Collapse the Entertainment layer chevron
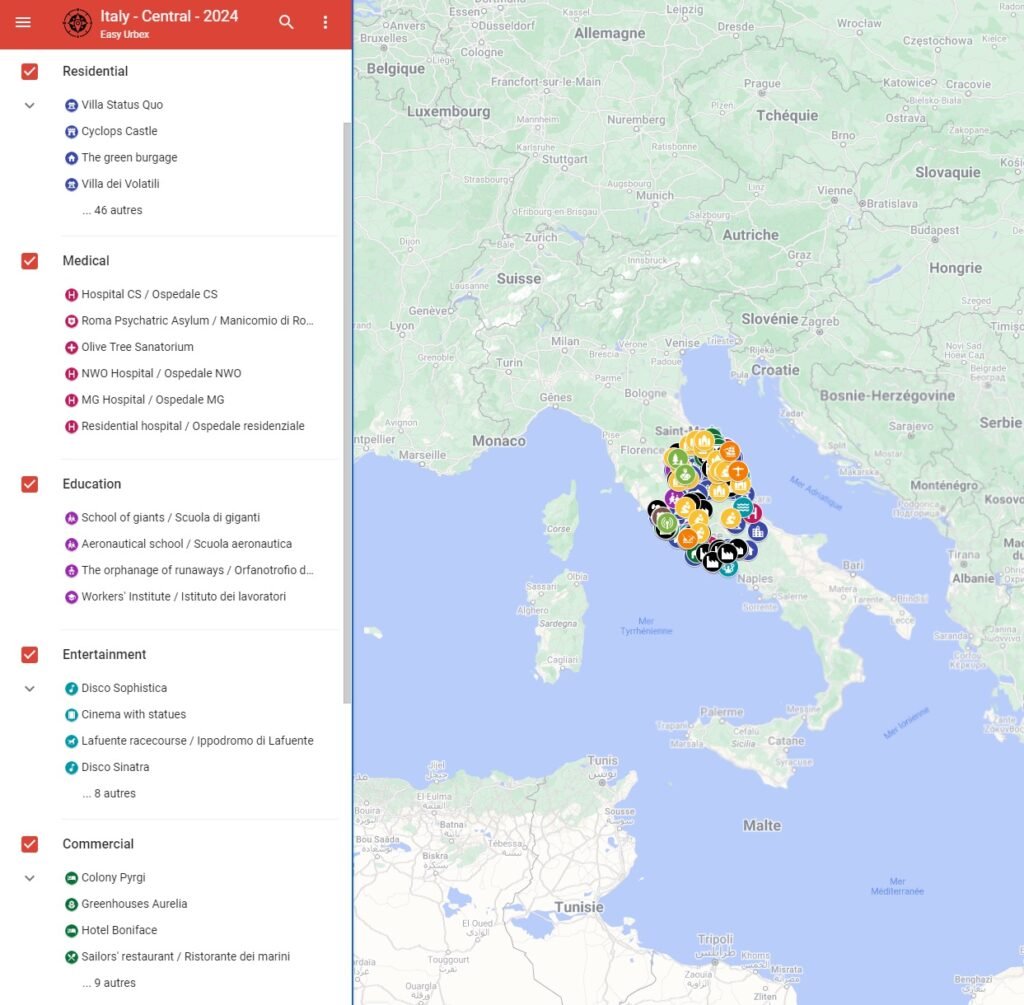The height and width of the screenshot is (1005, 1024). 29,688
